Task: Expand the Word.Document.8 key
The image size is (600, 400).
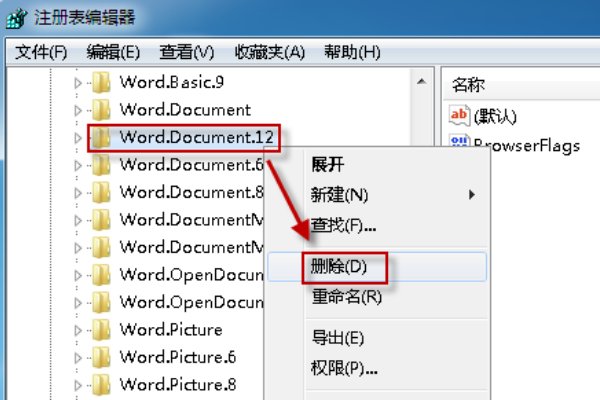Action: (78, 193)
